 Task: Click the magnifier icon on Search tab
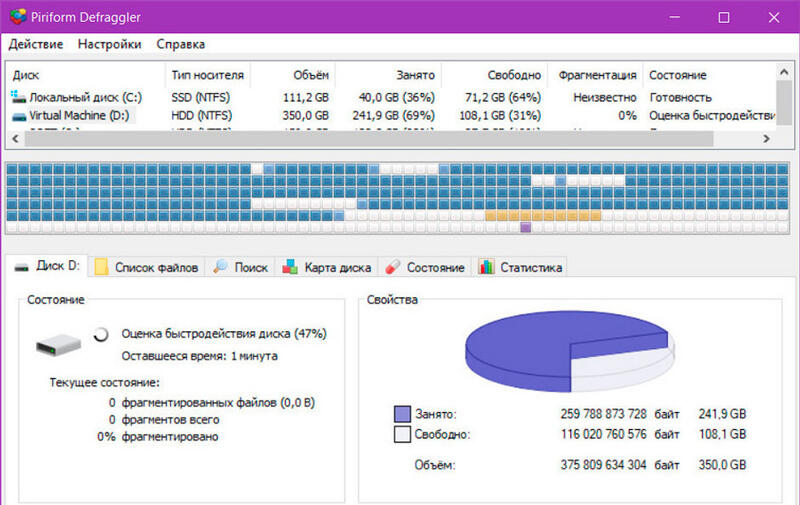pyautogui.click(x=219, y=267)
